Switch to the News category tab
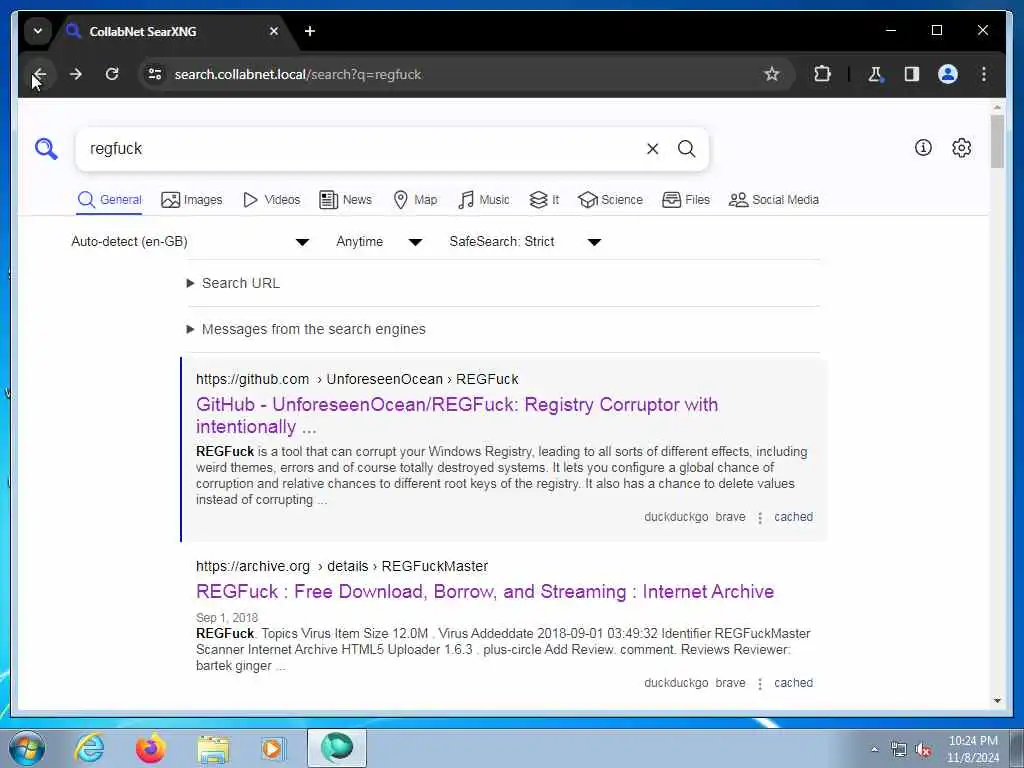Image resolution: width=1024 pixels, height=768 pixels. coord(345,200)
